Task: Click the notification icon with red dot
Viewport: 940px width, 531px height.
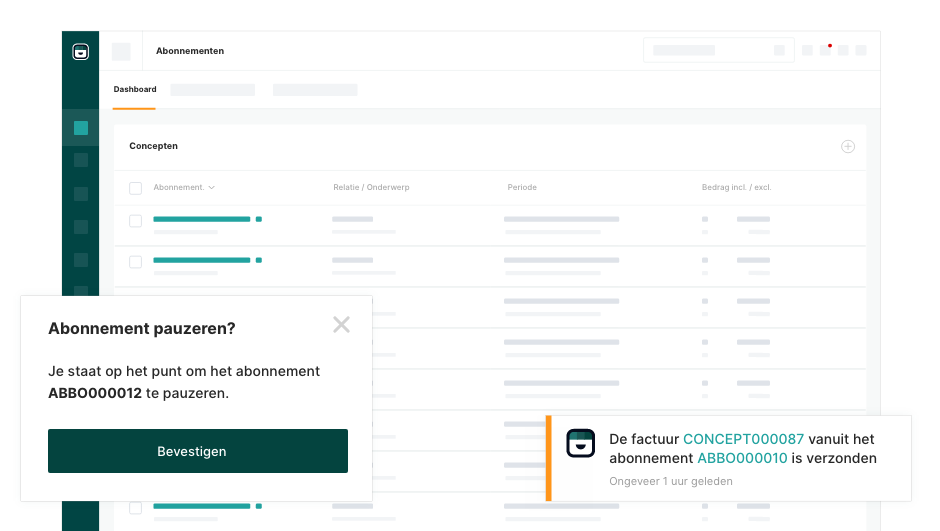Action: 825,50
